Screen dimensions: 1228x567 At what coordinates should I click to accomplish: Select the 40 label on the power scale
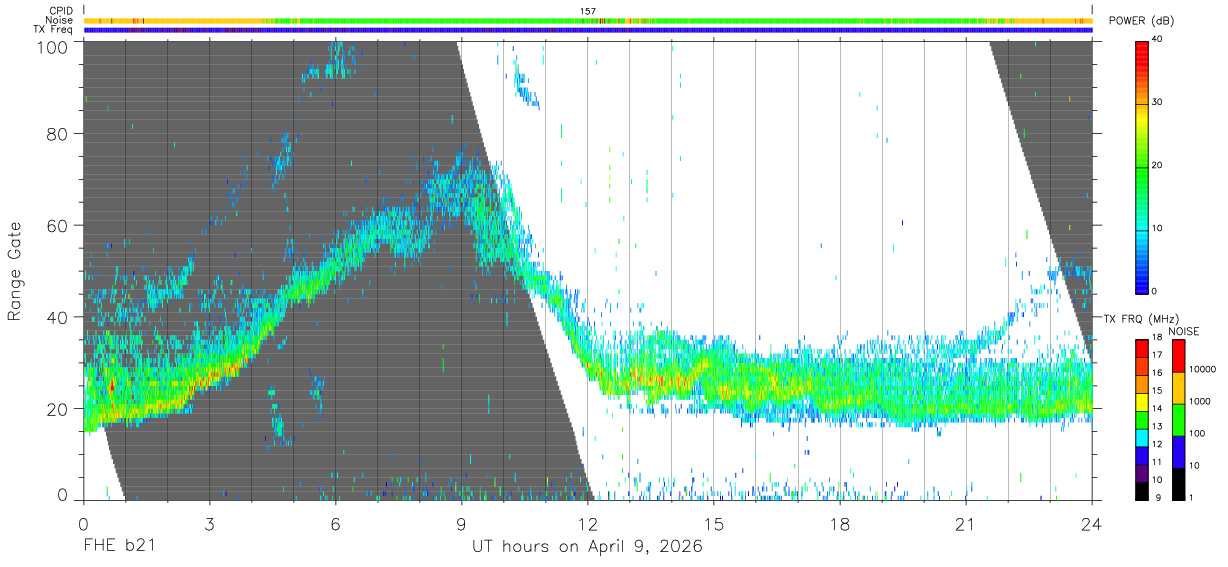tap(1158, 40)
